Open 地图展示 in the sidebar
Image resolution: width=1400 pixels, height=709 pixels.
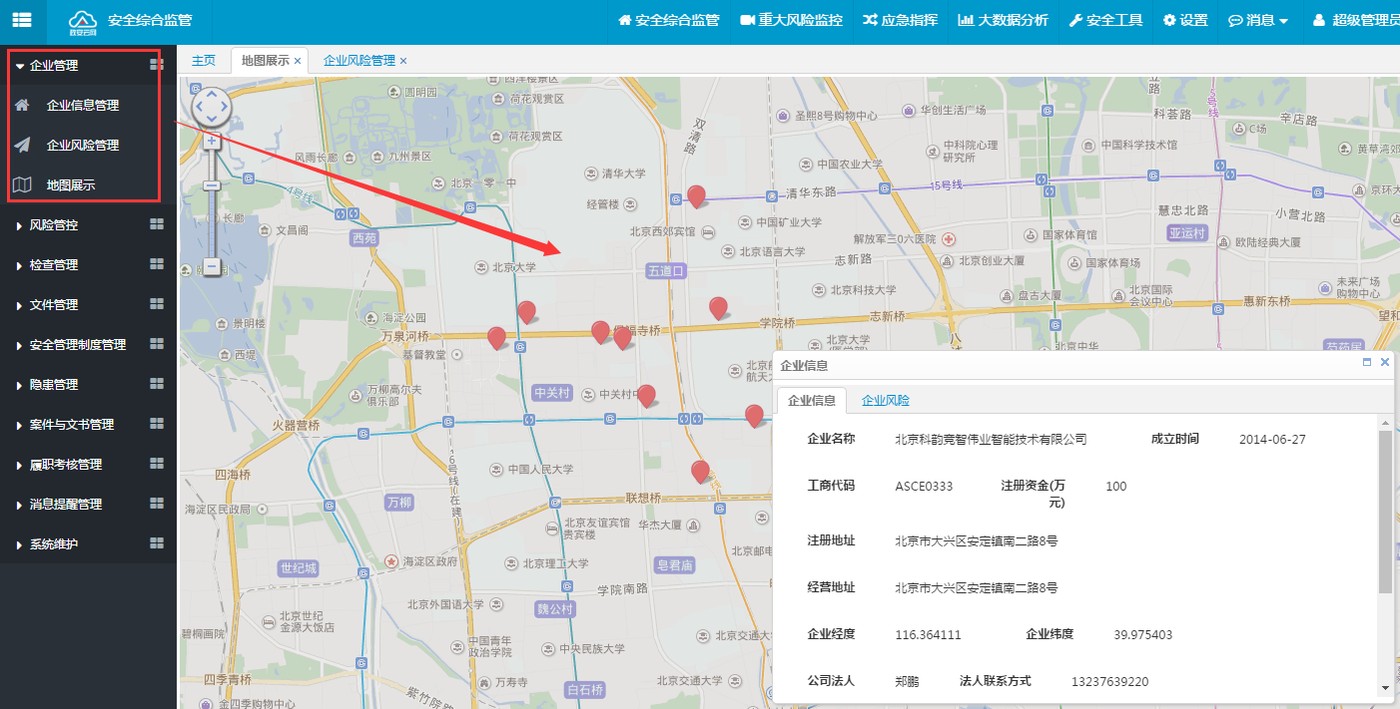coord(71,185)
